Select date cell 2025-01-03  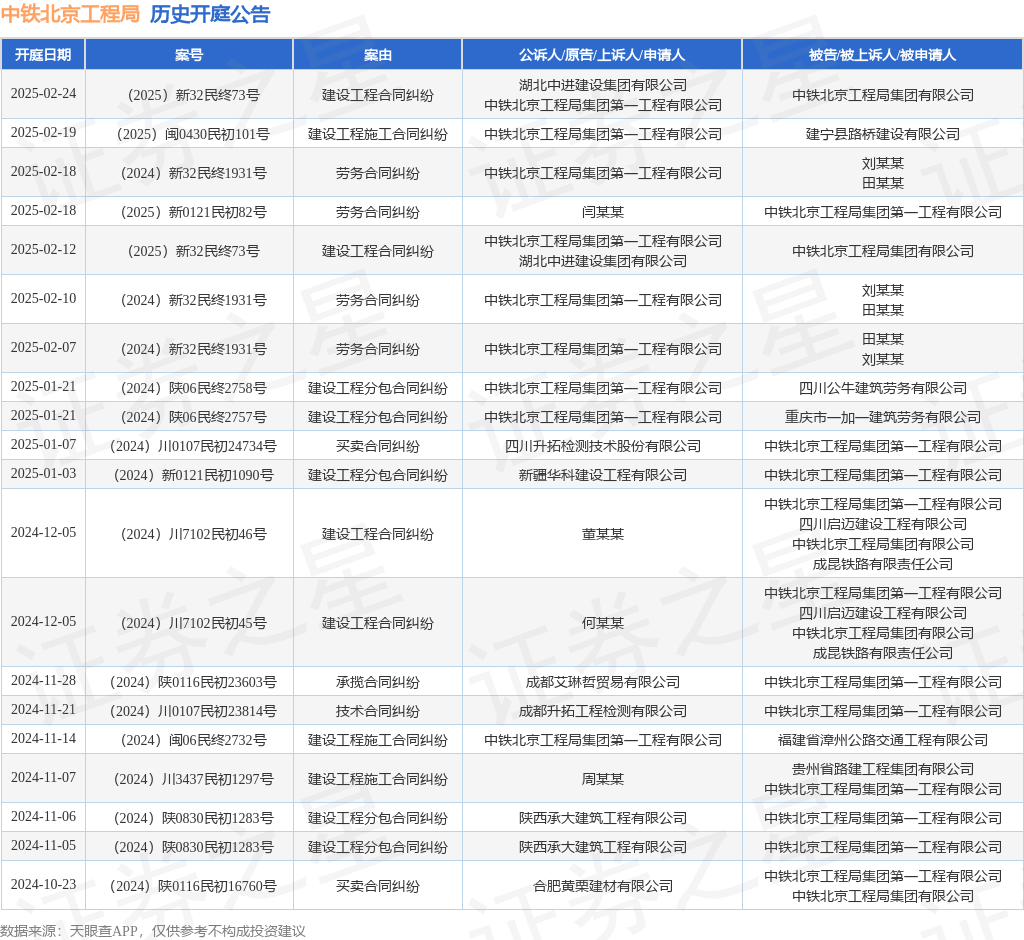point(43,474)
